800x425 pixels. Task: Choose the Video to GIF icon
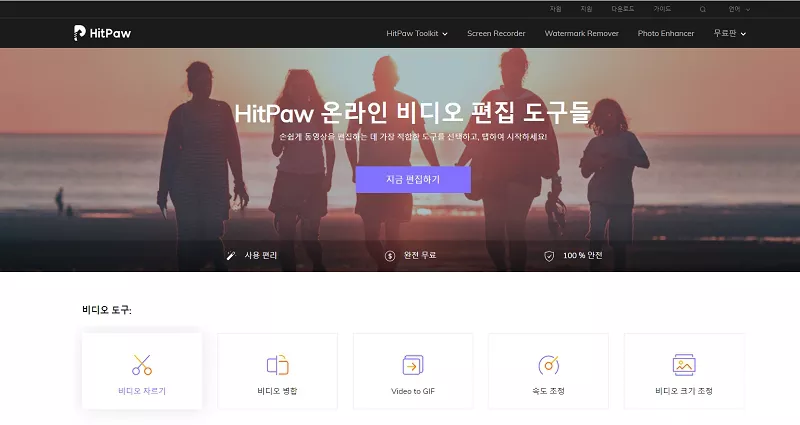[x=412, y=365]
